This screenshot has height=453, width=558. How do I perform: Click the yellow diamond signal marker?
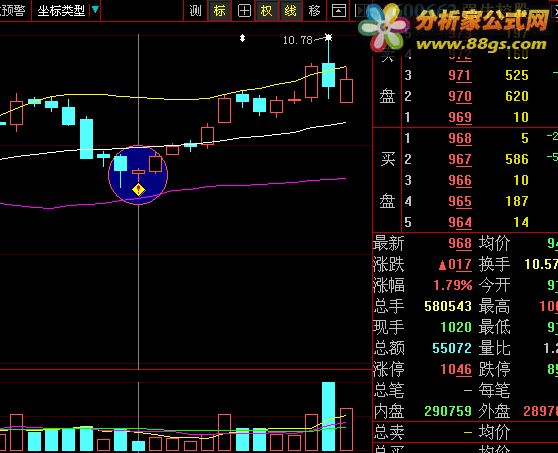point(138,190)
